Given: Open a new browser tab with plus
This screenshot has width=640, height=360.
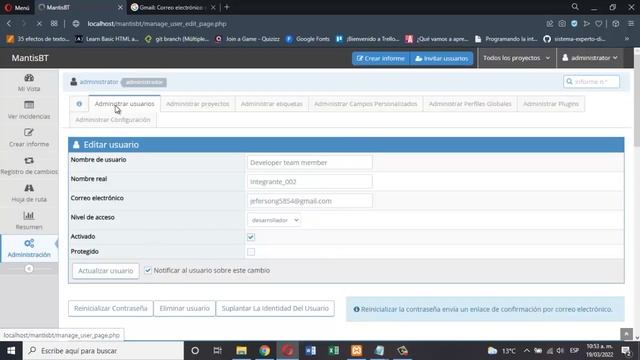Looking at the screenshot, I should click(227, 7).
